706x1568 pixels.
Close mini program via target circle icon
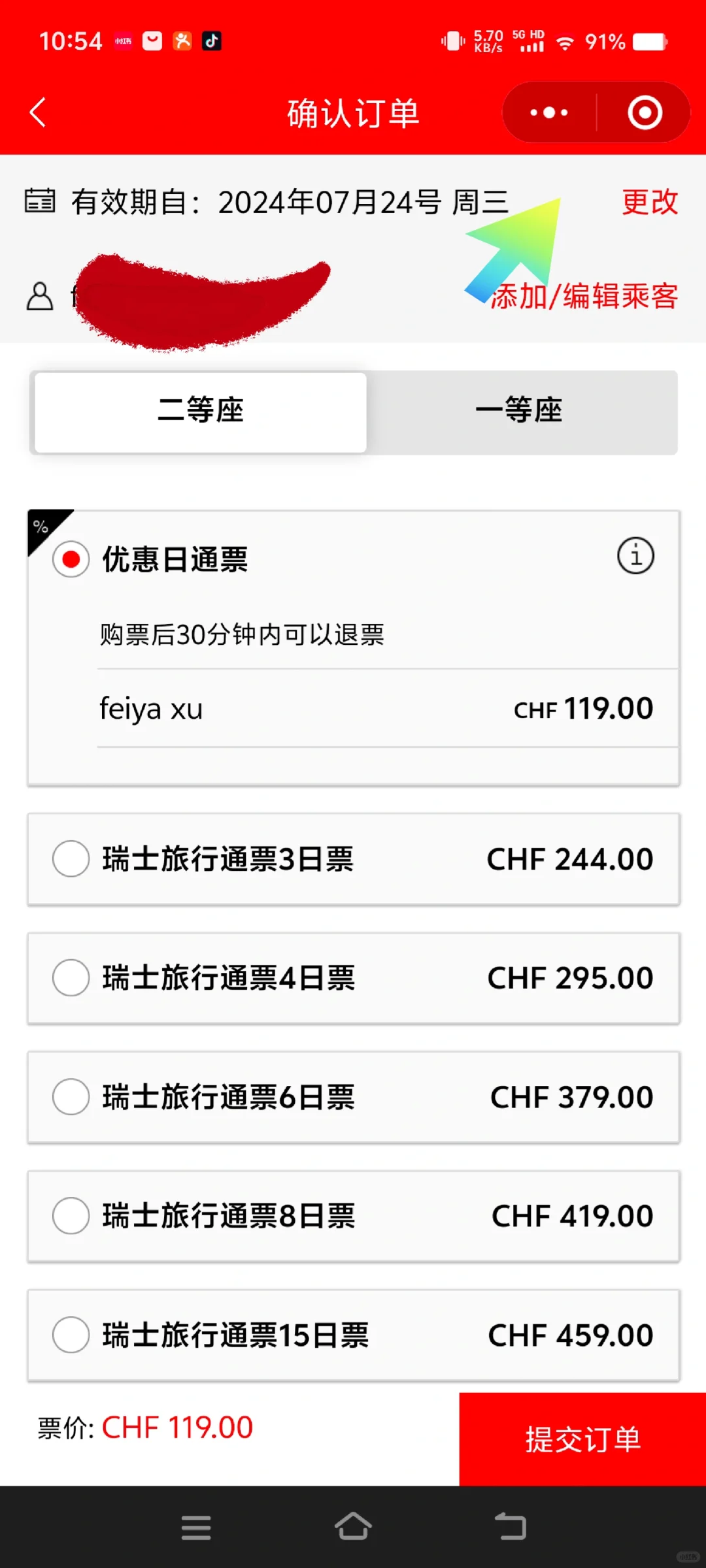[645, 112]
